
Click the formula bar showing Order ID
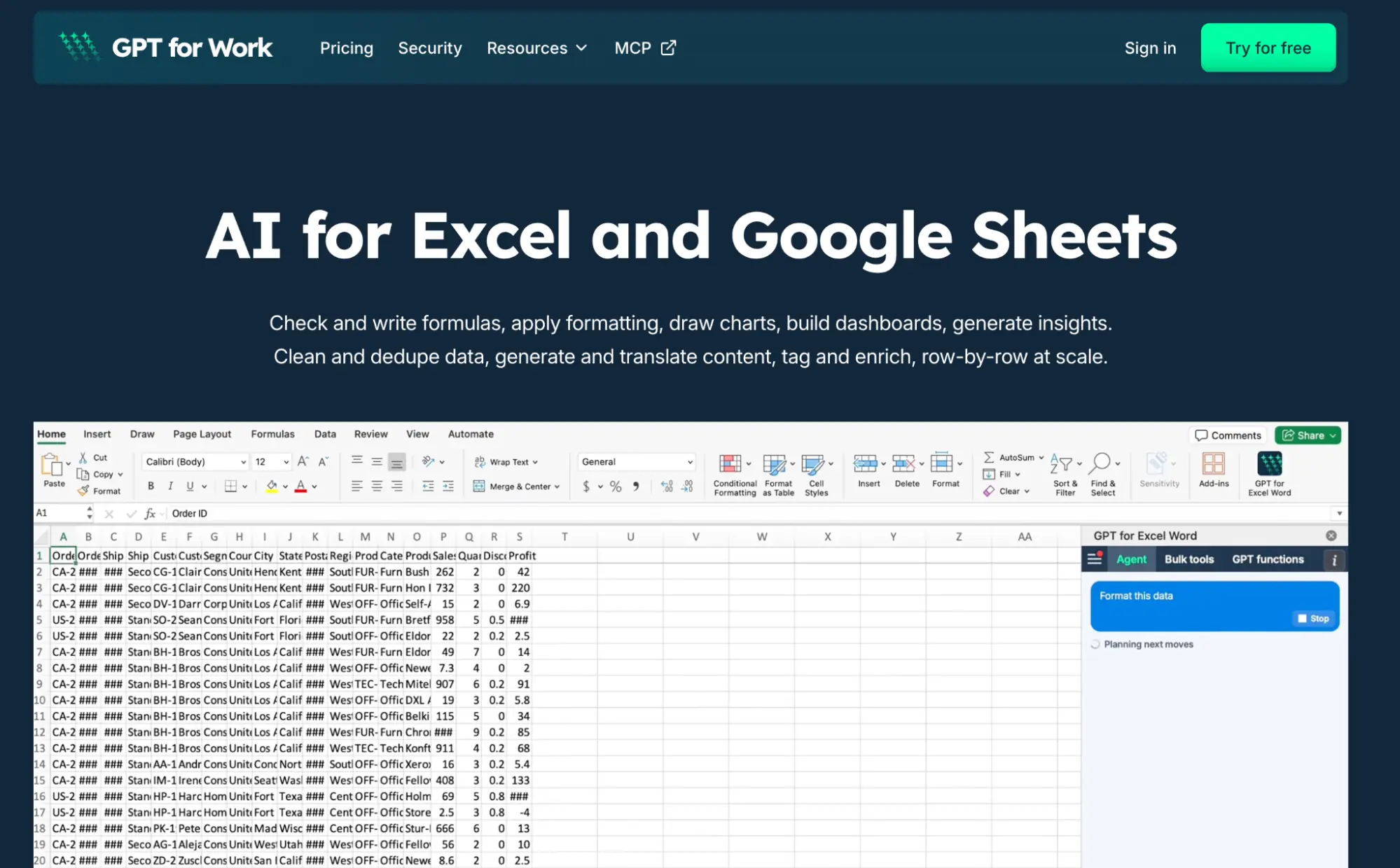point(749,513)
